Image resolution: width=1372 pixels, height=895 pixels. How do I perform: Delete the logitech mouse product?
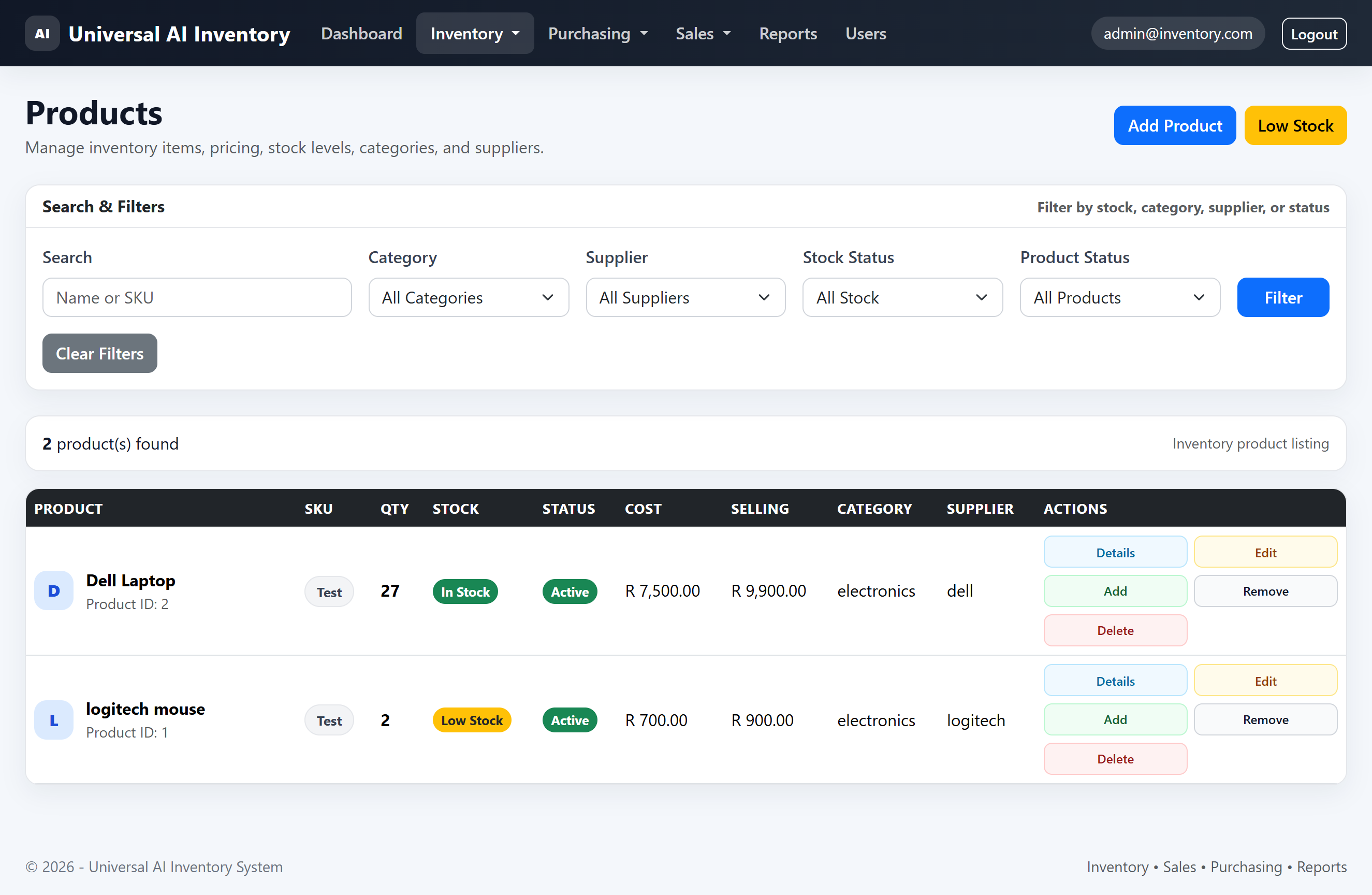pos(1115,759)
